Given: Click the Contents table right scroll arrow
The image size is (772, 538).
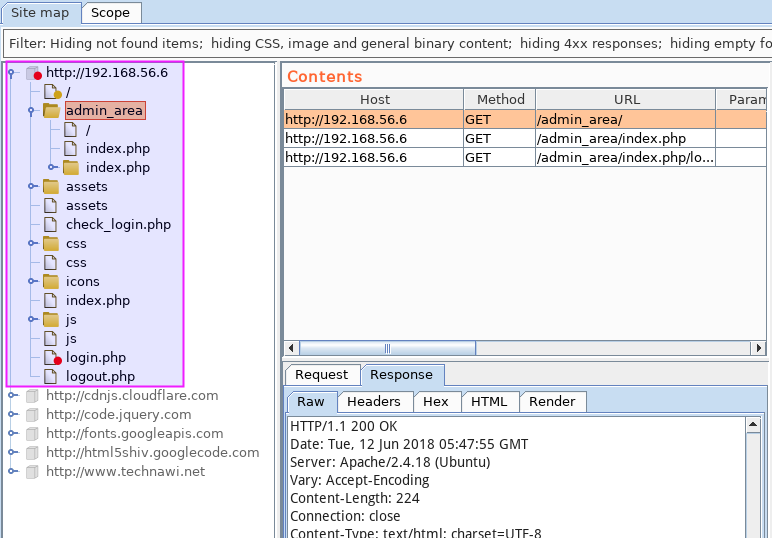Looking at the screenshot, I should [759, 348].
